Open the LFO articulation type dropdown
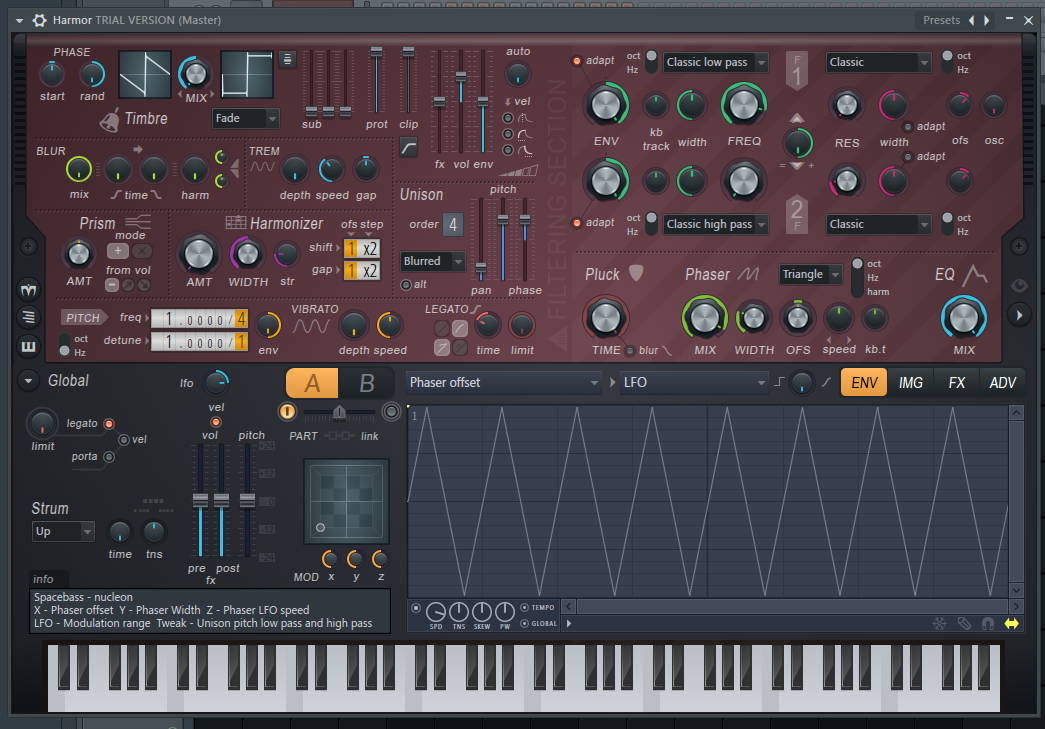The height and width of the screenshot is (729, 1045). (694, 382)
